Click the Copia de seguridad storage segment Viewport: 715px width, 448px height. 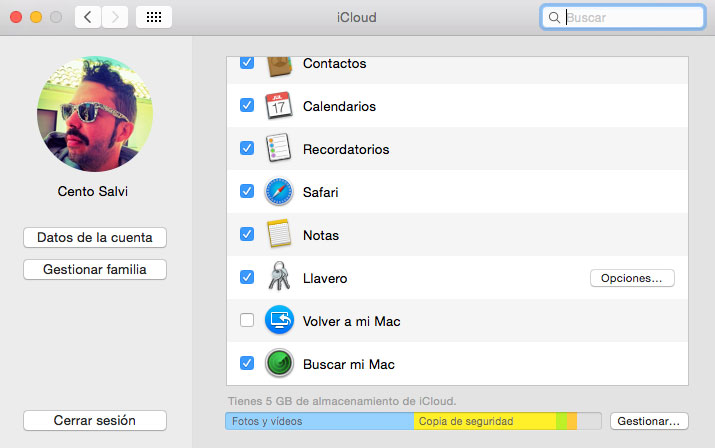pyautogui.click(x=485, y=421)
